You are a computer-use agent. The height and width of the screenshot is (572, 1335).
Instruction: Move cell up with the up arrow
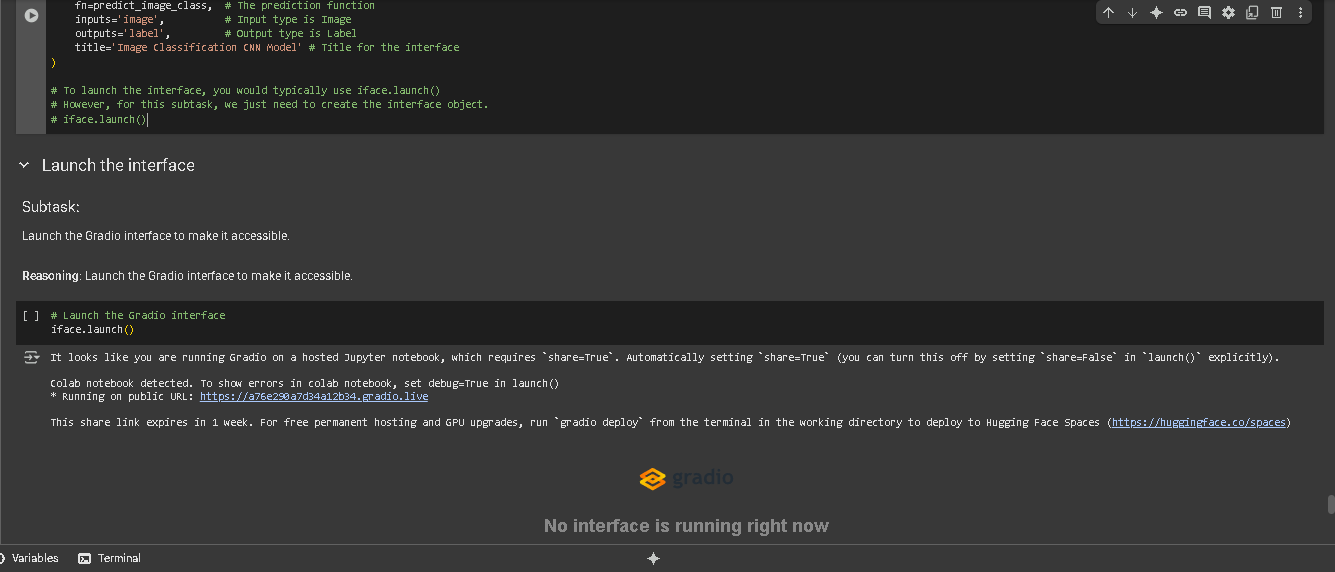click(1108, 13)
